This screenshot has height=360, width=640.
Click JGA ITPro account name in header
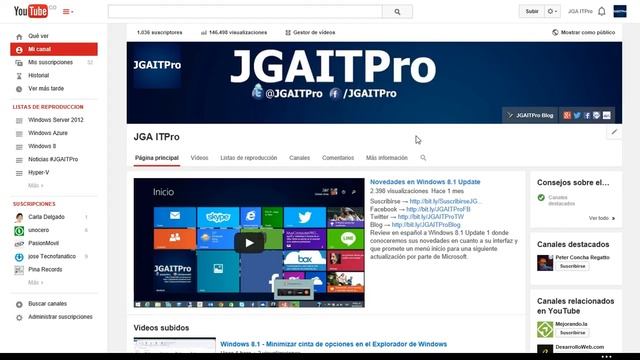580,11
